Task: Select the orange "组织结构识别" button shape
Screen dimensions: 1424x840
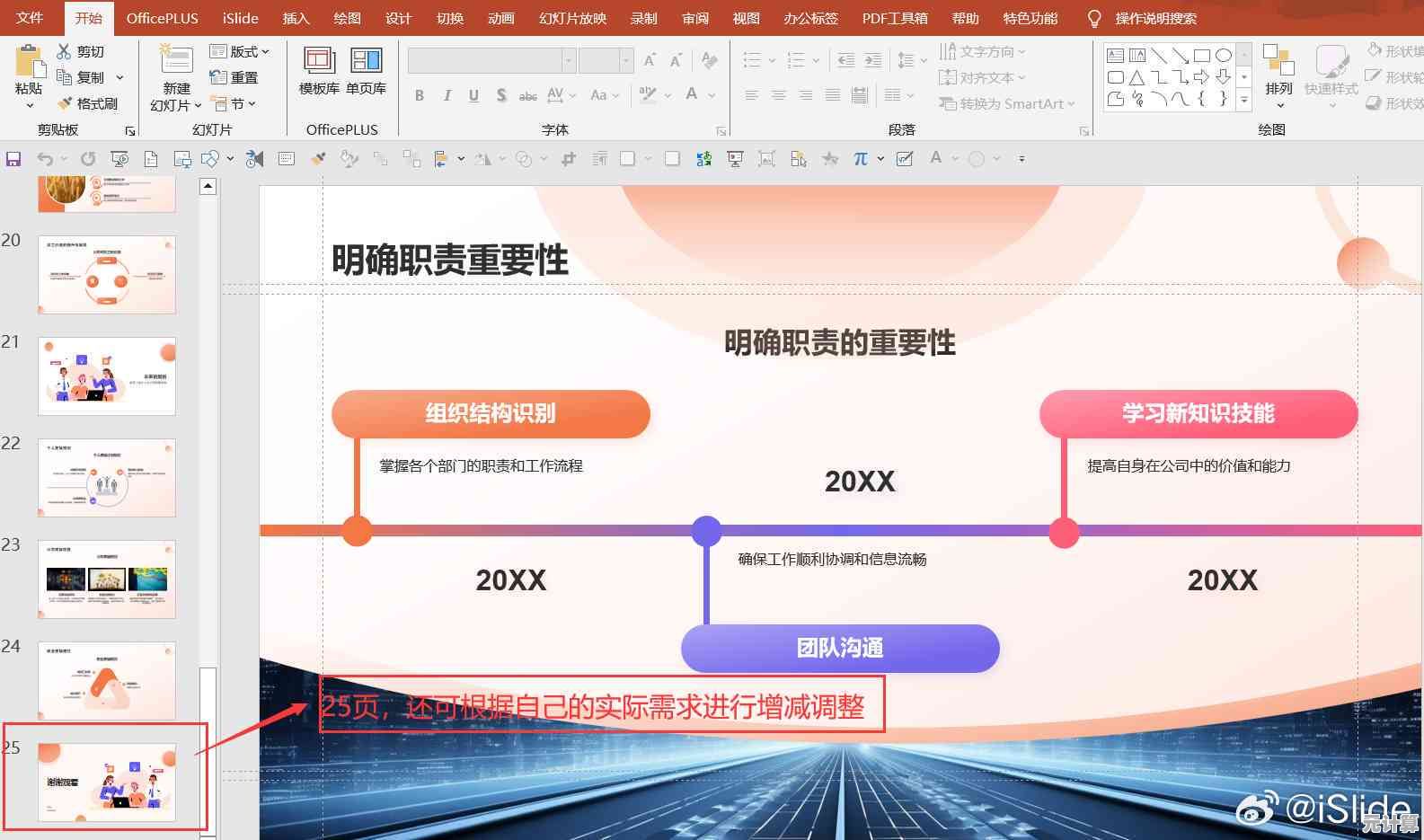Action: pos(491,413)
